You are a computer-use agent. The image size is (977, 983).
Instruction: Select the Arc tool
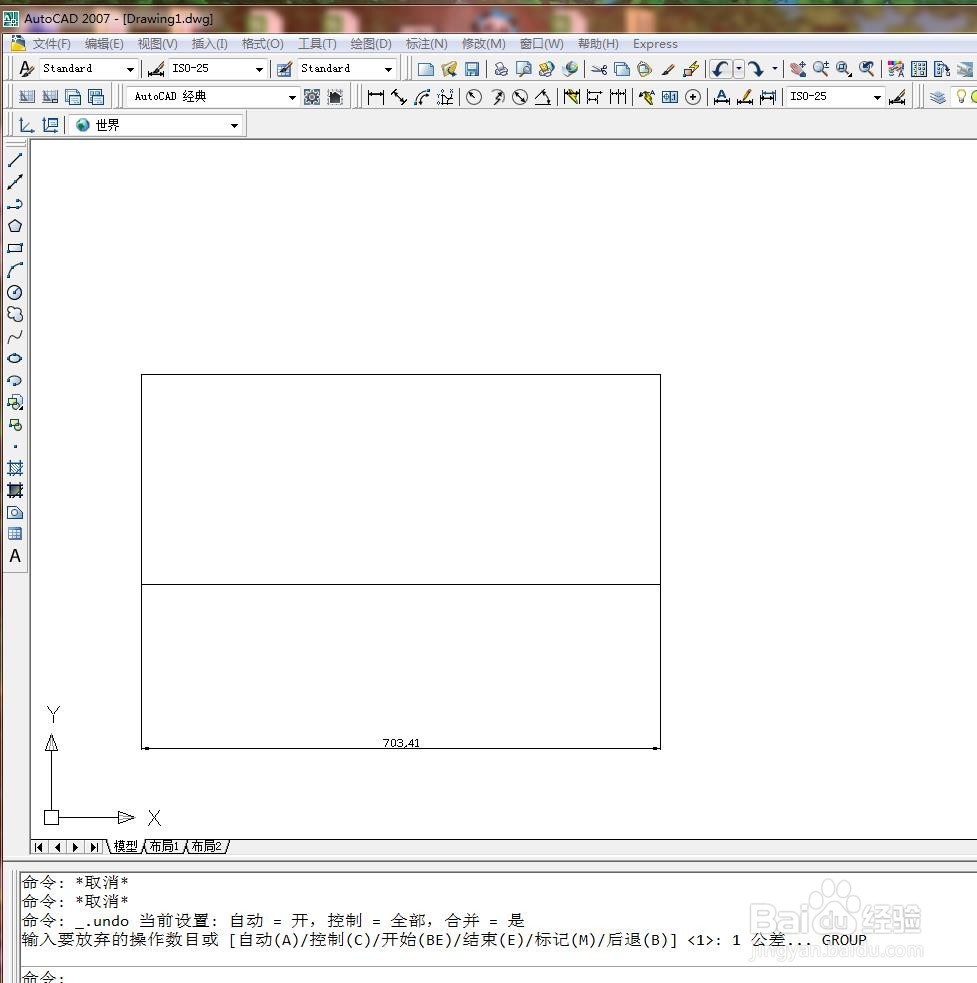pos(15,270)
